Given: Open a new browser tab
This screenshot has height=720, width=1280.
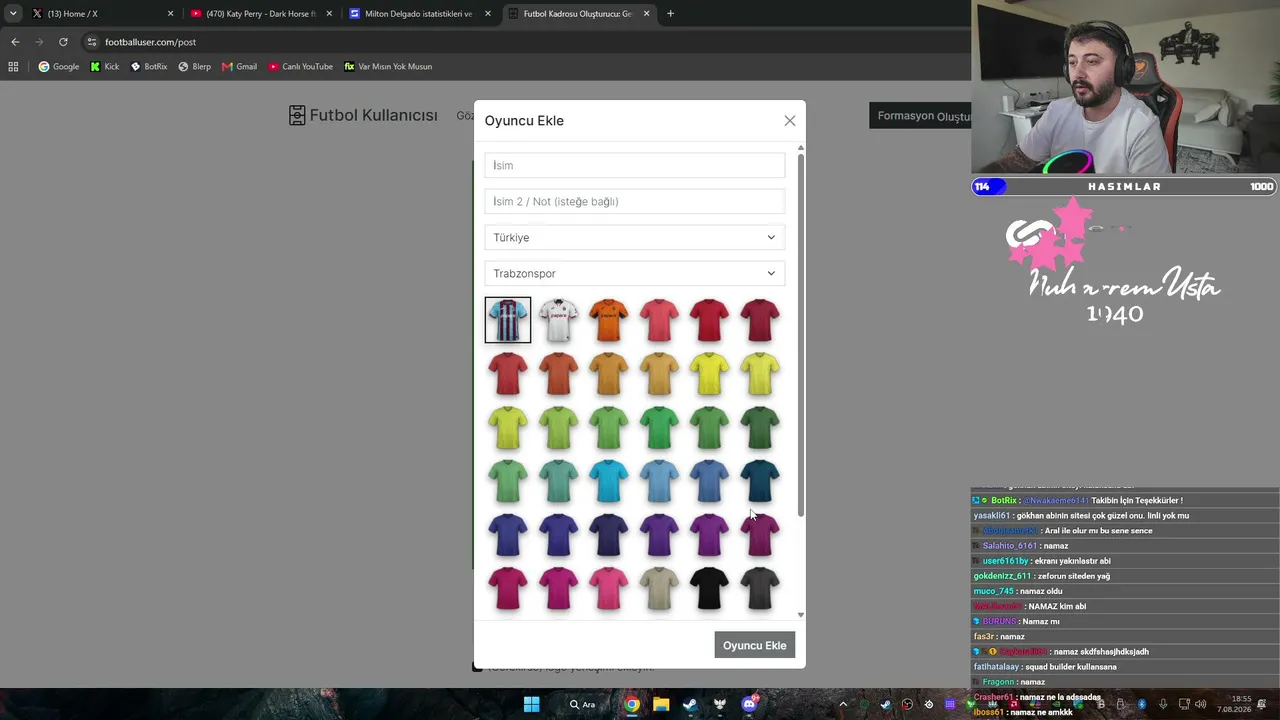Looking at the screenshot, I should 670,14.
